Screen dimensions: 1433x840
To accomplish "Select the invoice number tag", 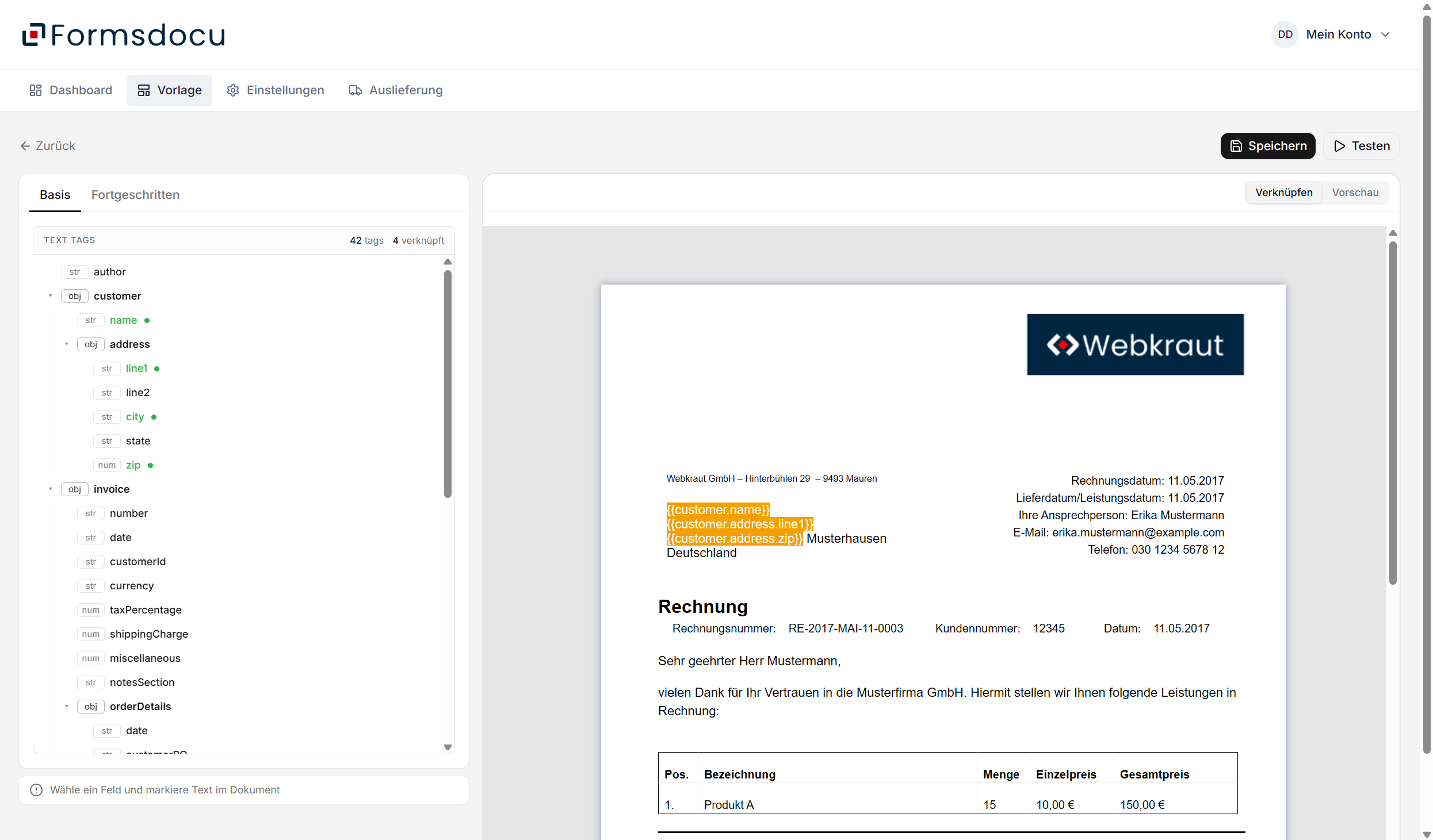I will click(129, 513).
